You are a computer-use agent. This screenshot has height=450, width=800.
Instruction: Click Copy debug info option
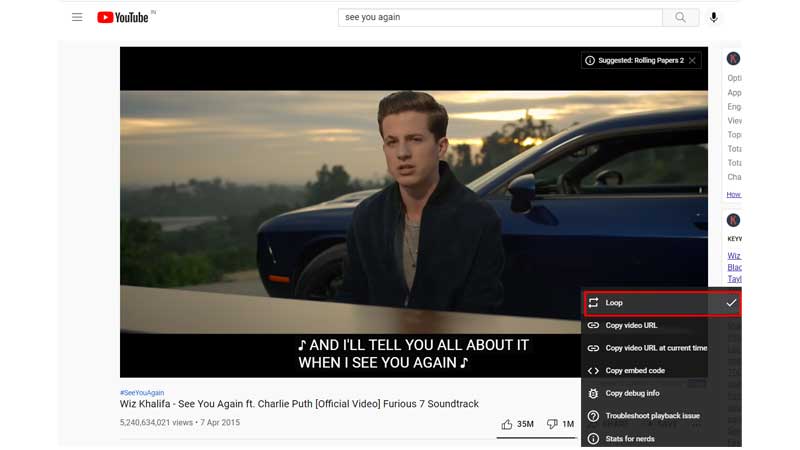(632, 394)
